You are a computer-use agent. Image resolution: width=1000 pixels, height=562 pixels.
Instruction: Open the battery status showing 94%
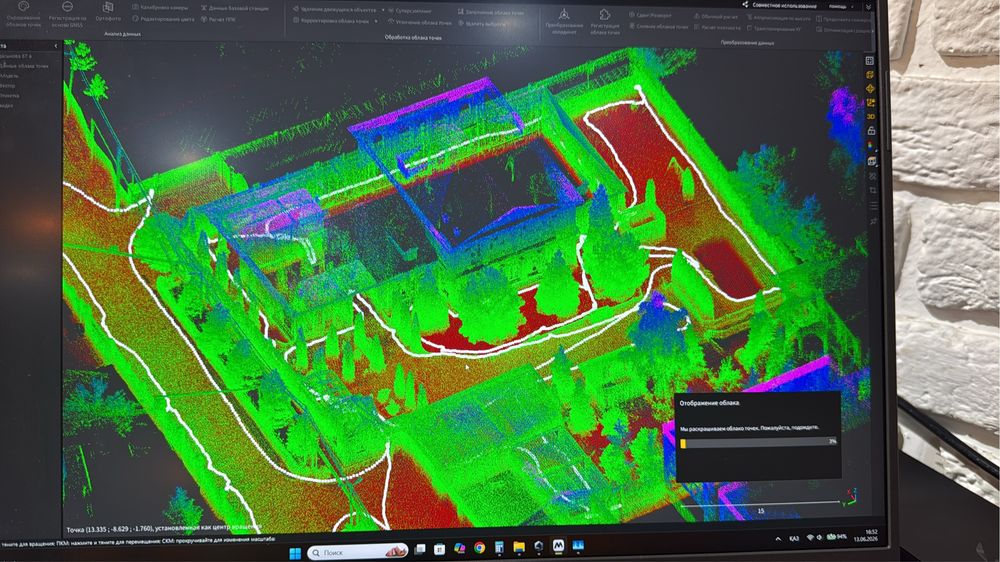point(835,537)
